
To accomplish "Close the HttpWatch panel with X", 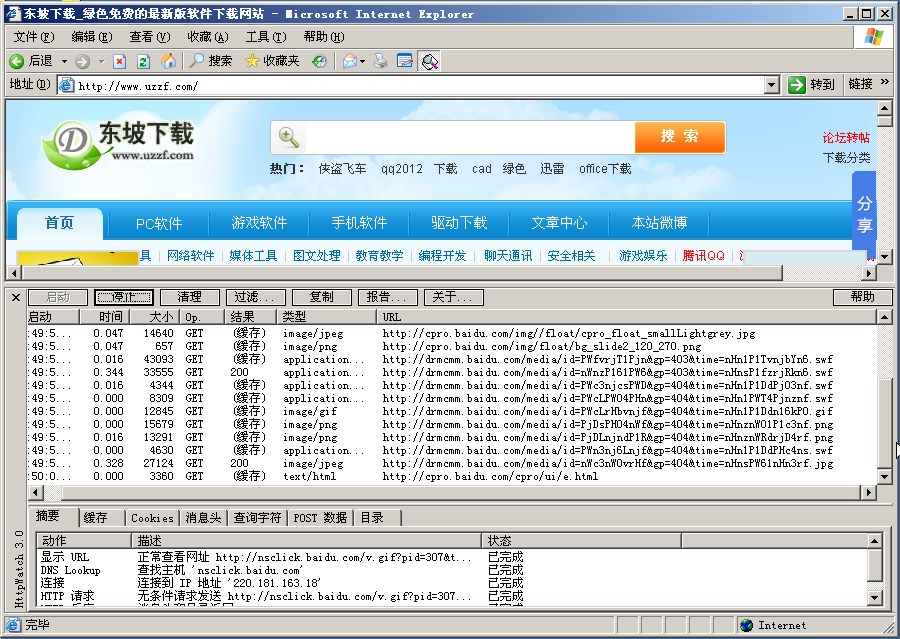I will coord(16,297).
